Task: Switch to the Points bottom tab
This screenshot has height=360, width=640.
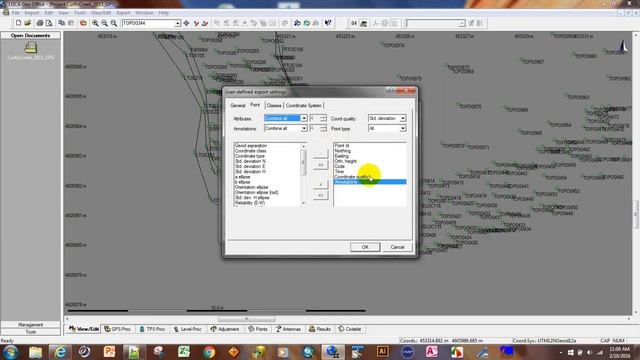Action: point(258,329)
